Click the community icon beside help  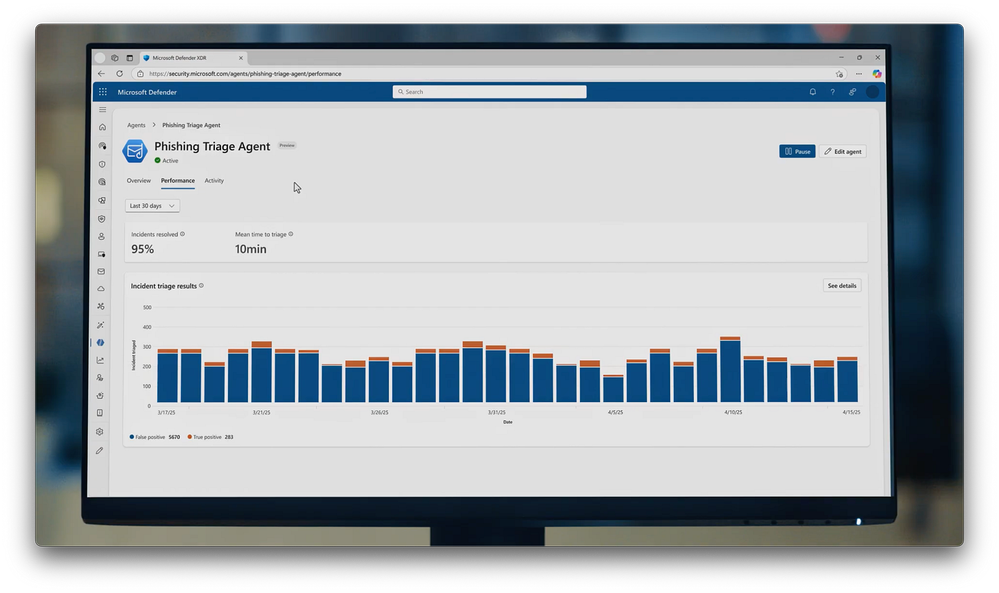click(852, 92)
